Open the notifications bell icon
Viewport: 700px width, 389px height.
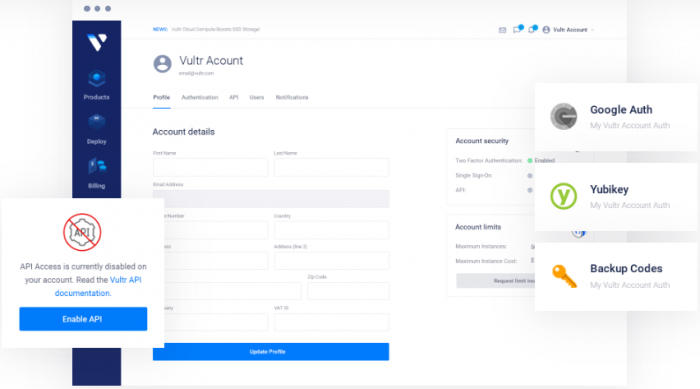pos(532,29)
